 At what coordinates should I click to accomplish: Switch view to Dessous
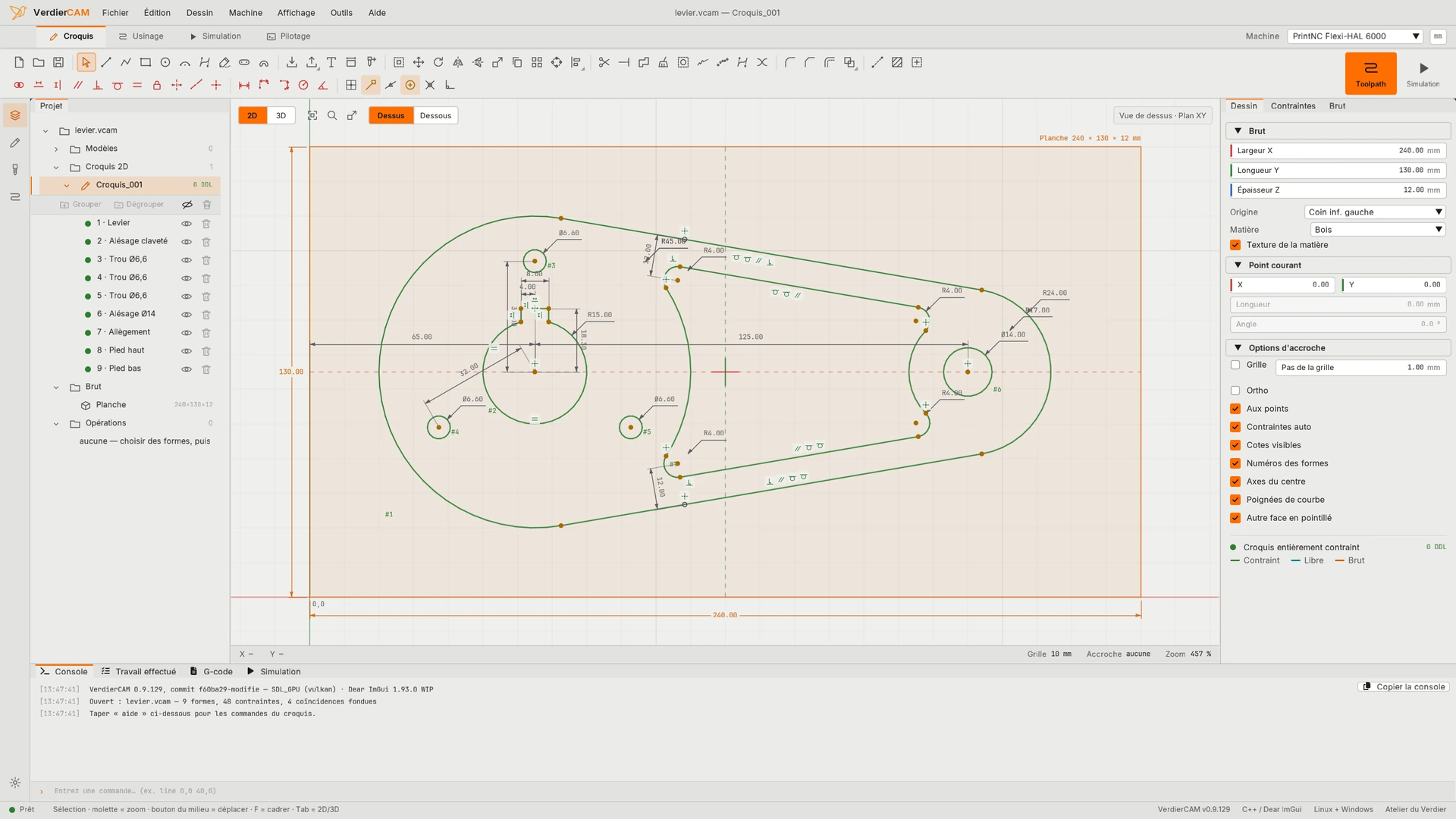[435, 116]
